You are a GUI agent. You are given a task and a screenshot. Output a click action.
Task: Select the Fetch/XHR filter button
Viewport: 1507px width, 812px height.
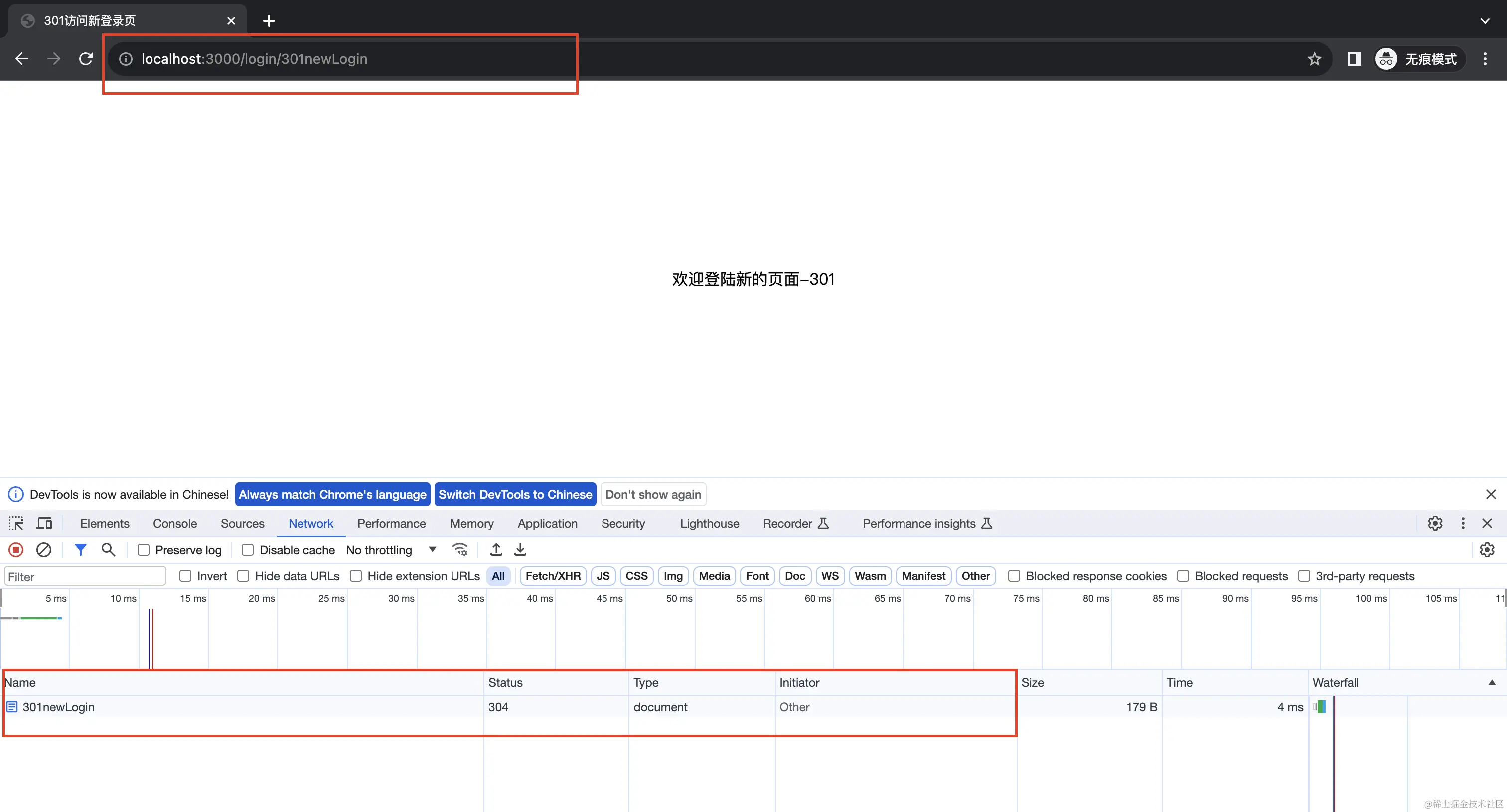[x=552, y=576]
